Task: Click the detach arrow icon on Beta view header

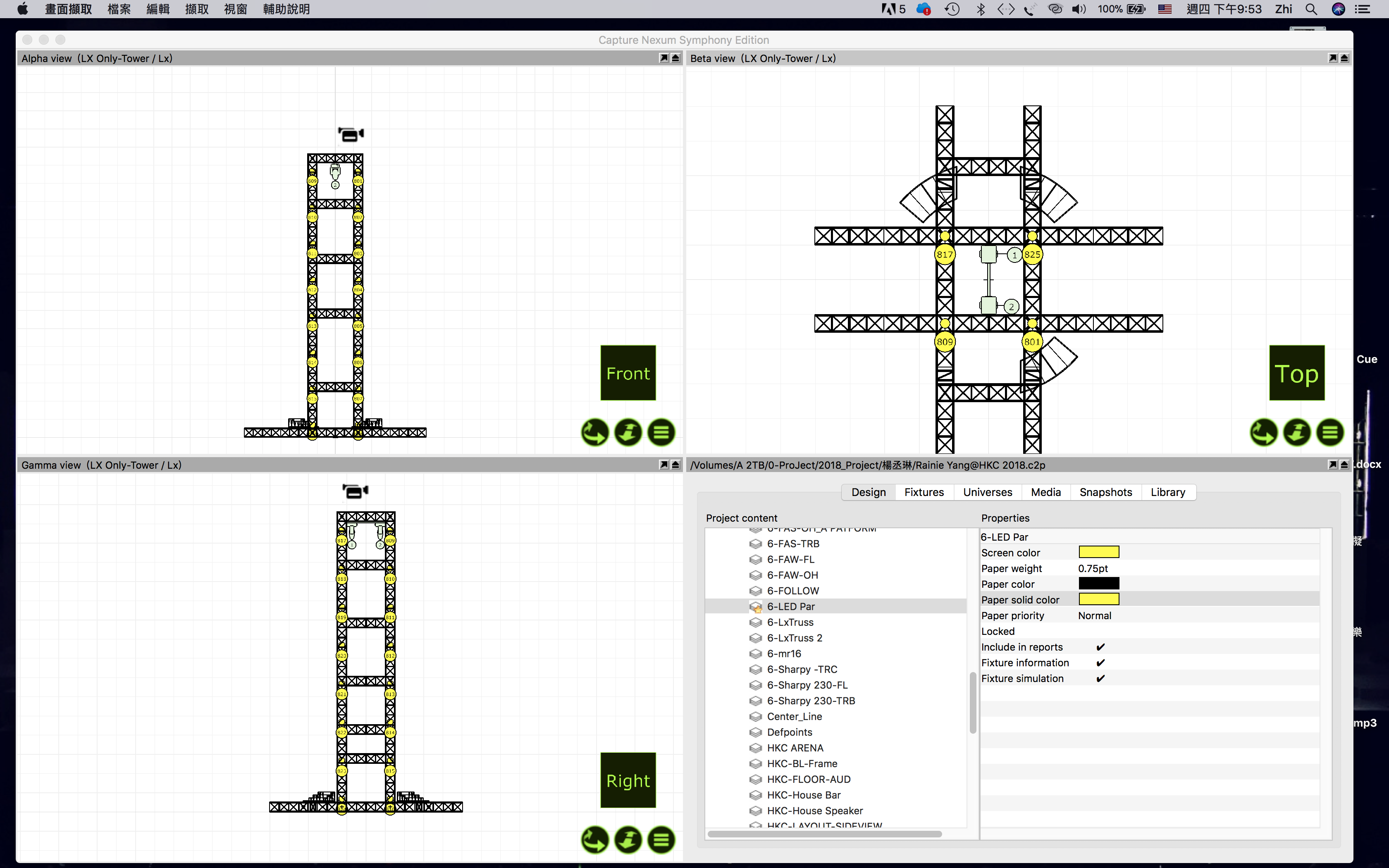Action: (x=1333, y=58)
